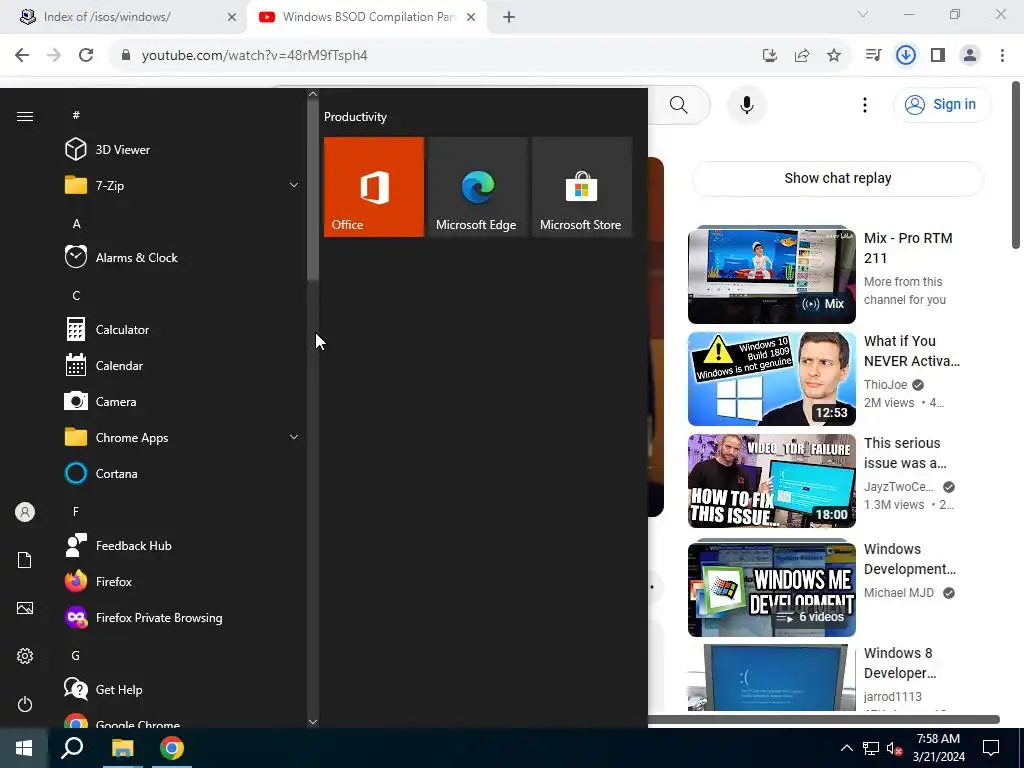Viewport: 1024px width, 768px height.
Task: Open a new Chrome tab
Action: [509, 17]
